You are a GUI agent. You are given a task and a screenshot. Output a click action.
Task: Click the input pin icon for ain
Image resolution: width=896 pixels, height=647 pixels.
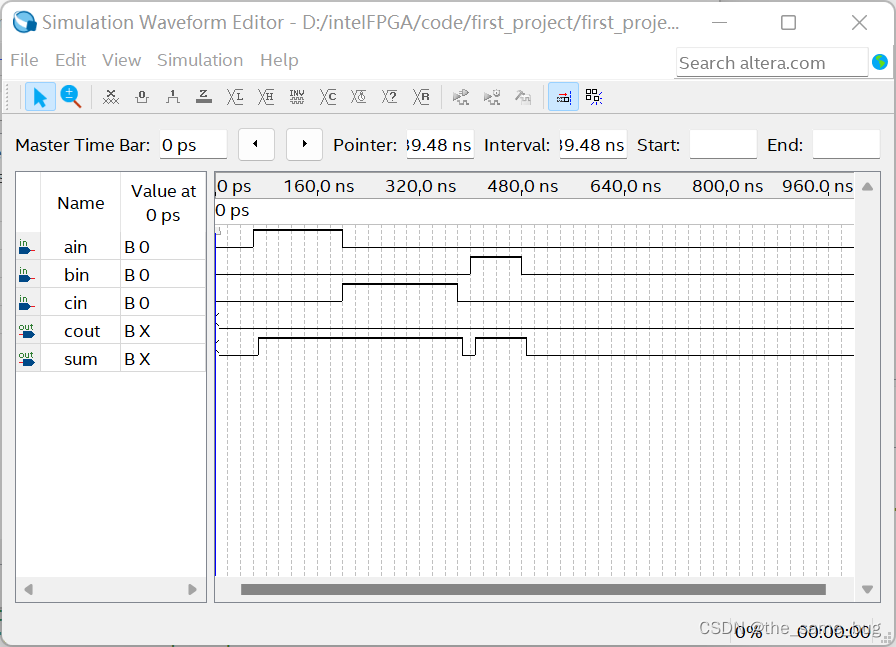(26, 247)
